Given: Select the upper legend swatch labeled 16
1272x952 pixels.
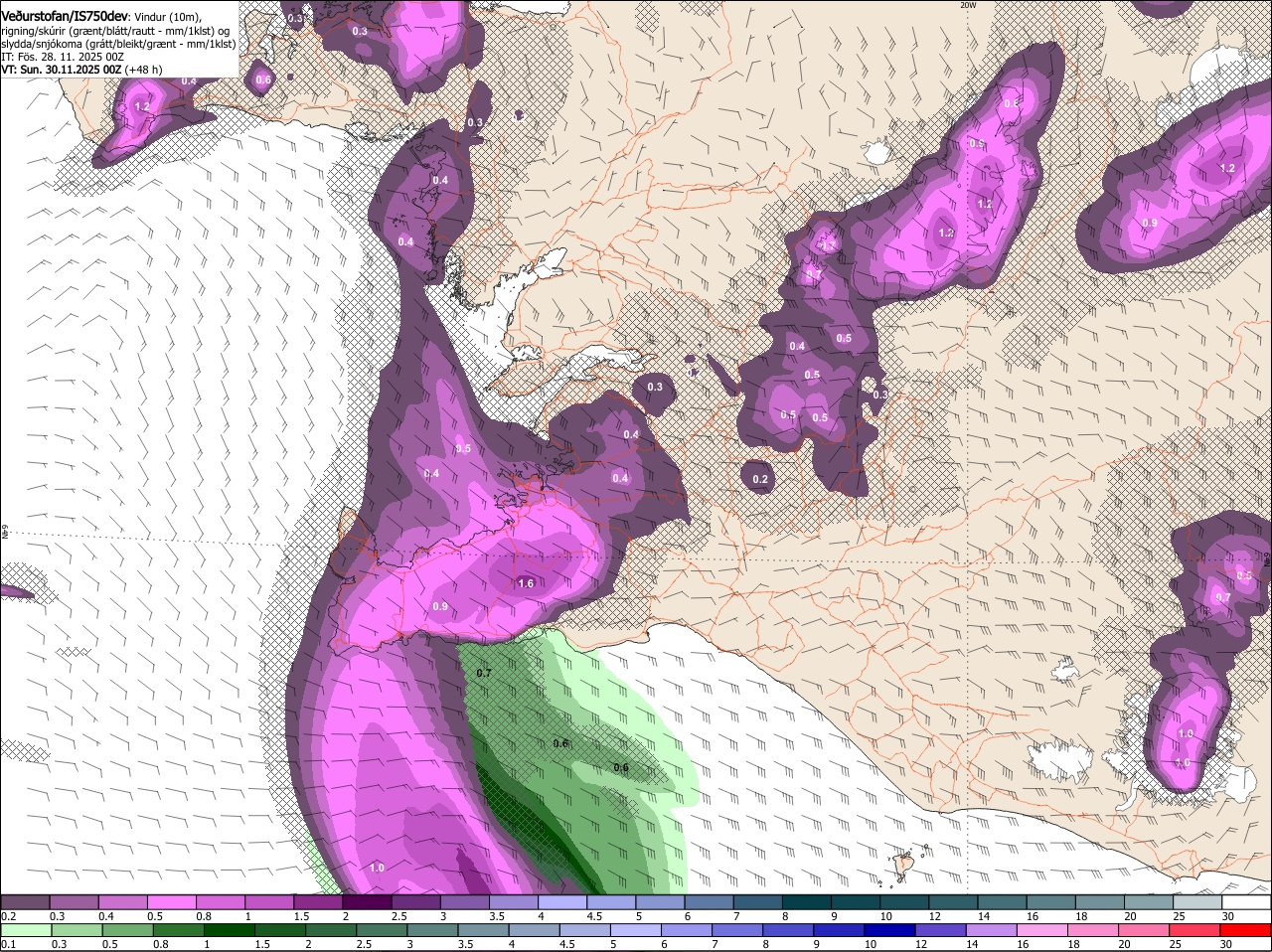Looking at the screenshot, I should click(1051, 901).
